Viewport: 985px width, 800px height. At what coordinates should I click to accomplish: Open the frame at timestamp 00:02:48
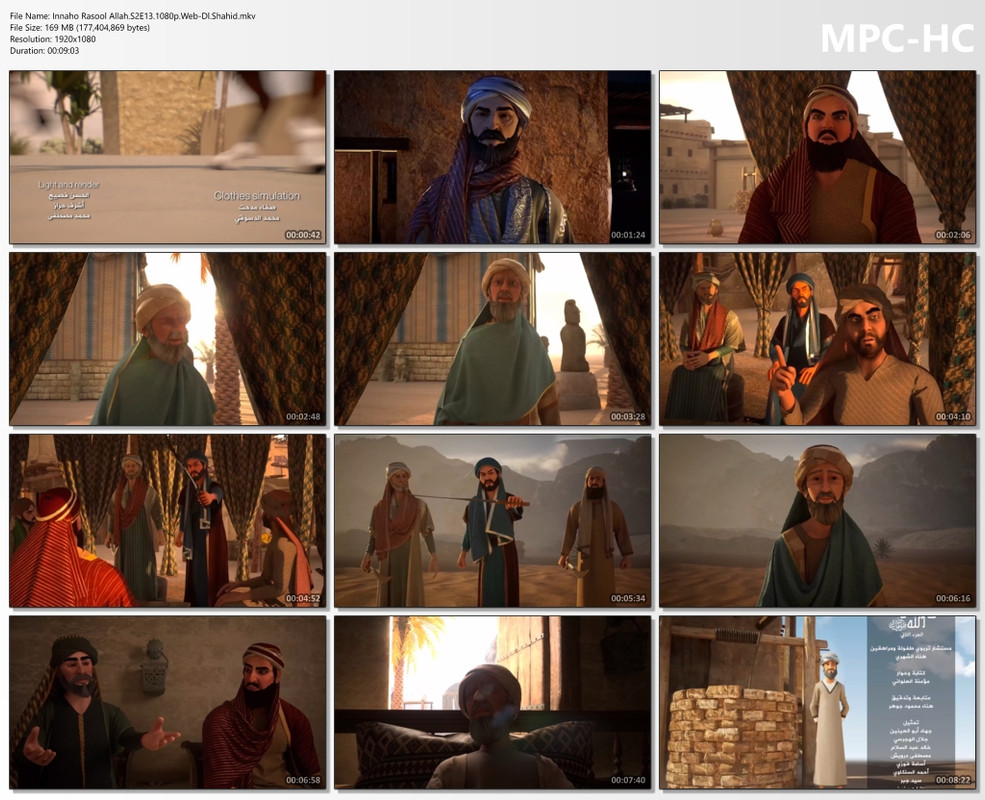point(168,339)
